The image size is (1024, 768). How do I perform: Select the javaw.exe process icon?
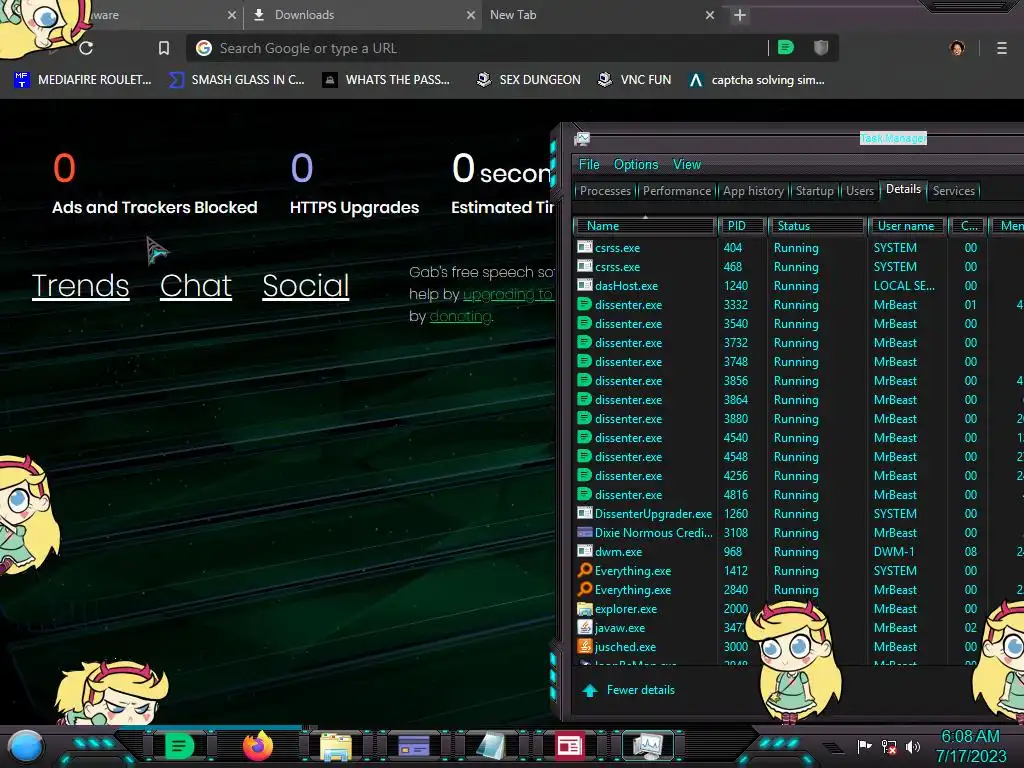(x=584, y=628)
